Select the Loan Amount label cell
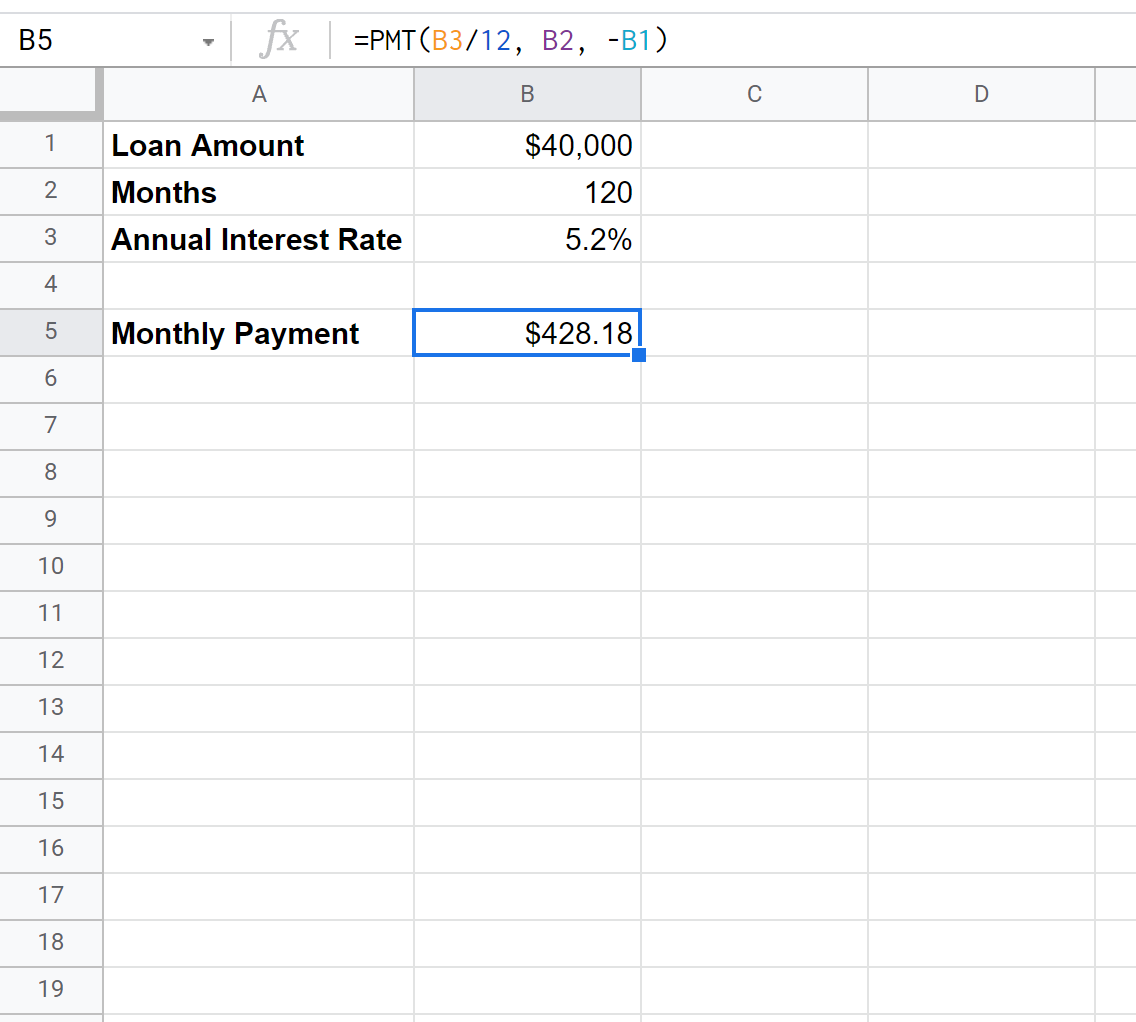Viewport: 1136px width, 1022px height. click(x=259, y=146)
